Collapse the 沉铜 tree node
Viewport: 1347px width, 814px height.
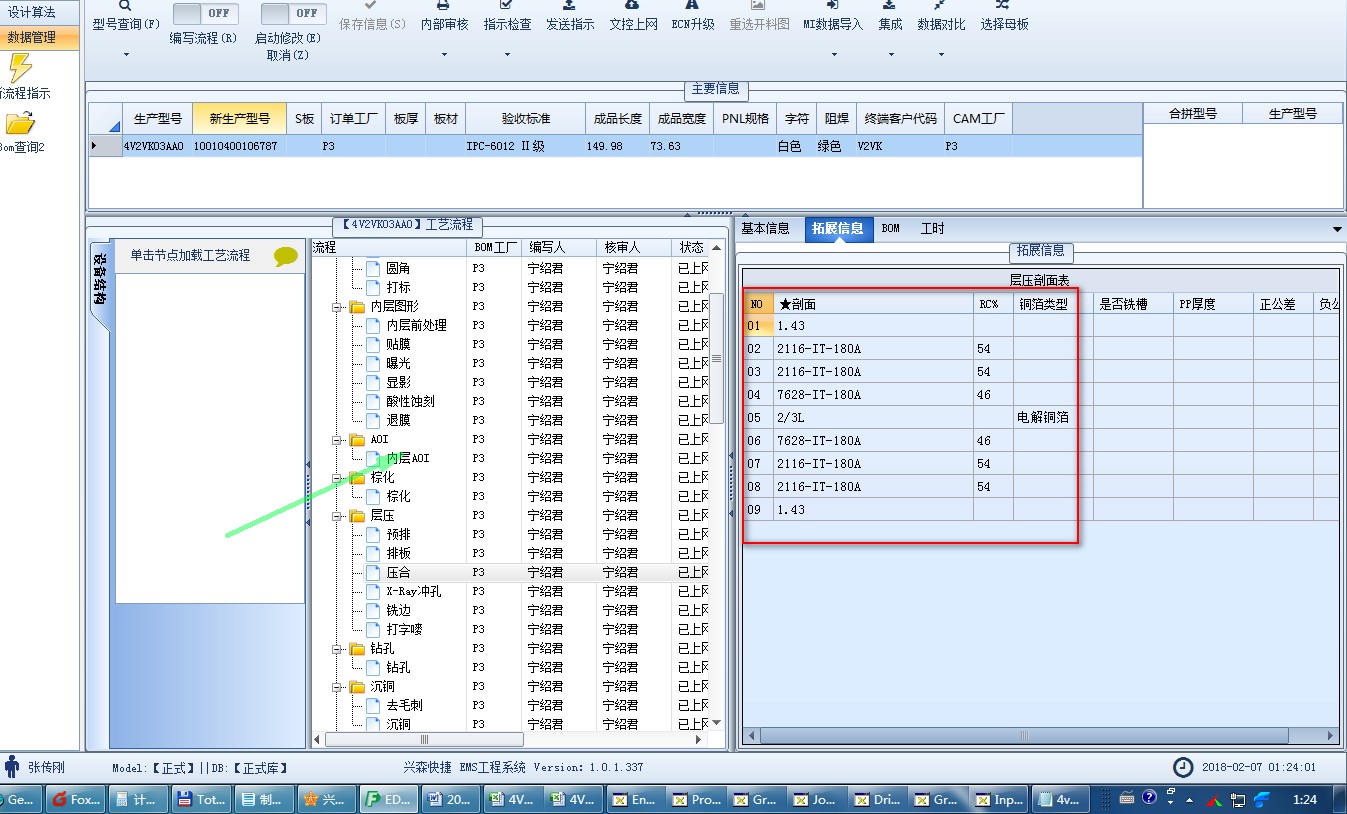pyautogui.click(x=338, y=687)
